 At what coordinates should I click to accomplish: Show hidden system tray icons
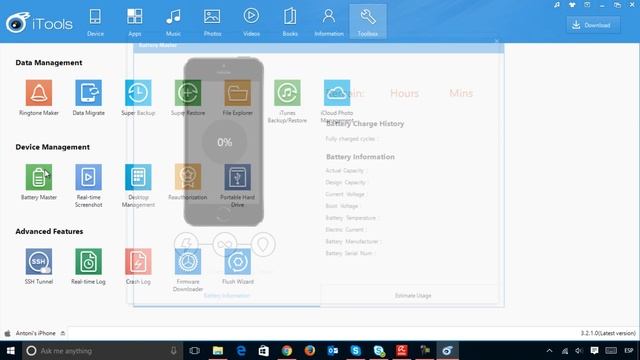point(549,351)
